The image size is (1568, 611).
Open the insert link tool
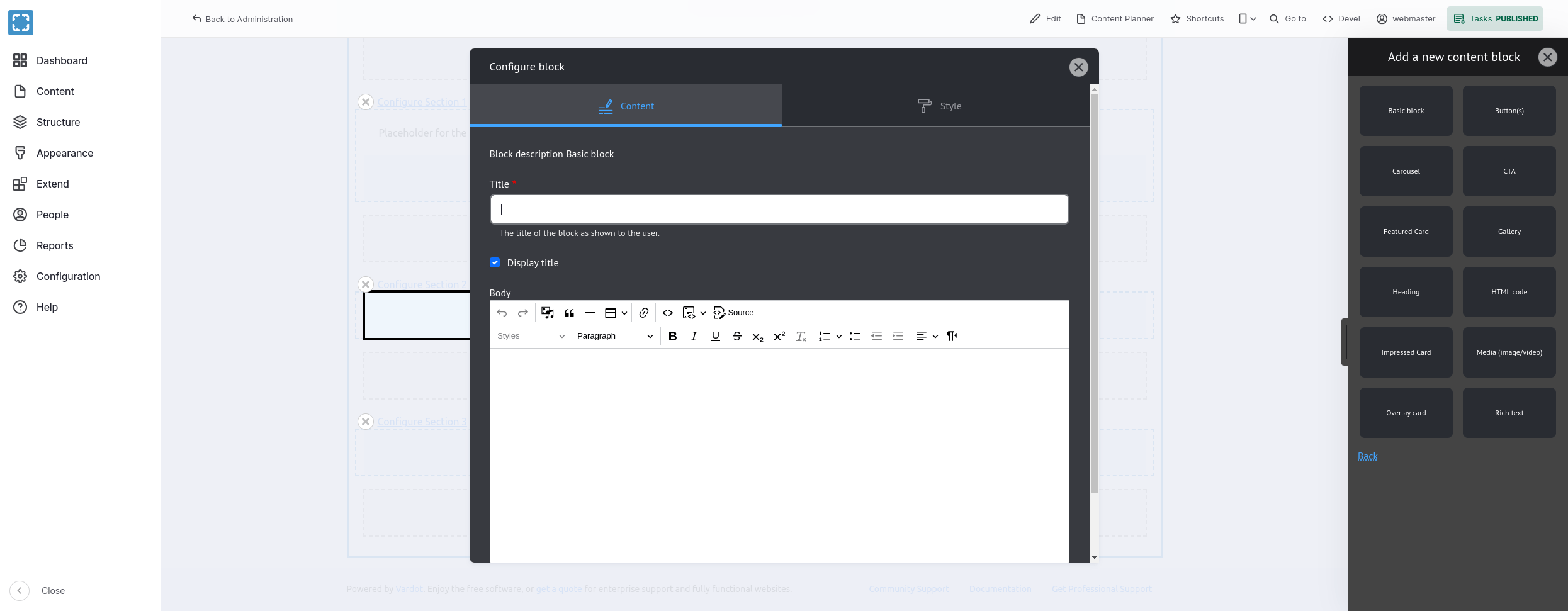coord(643,312)
